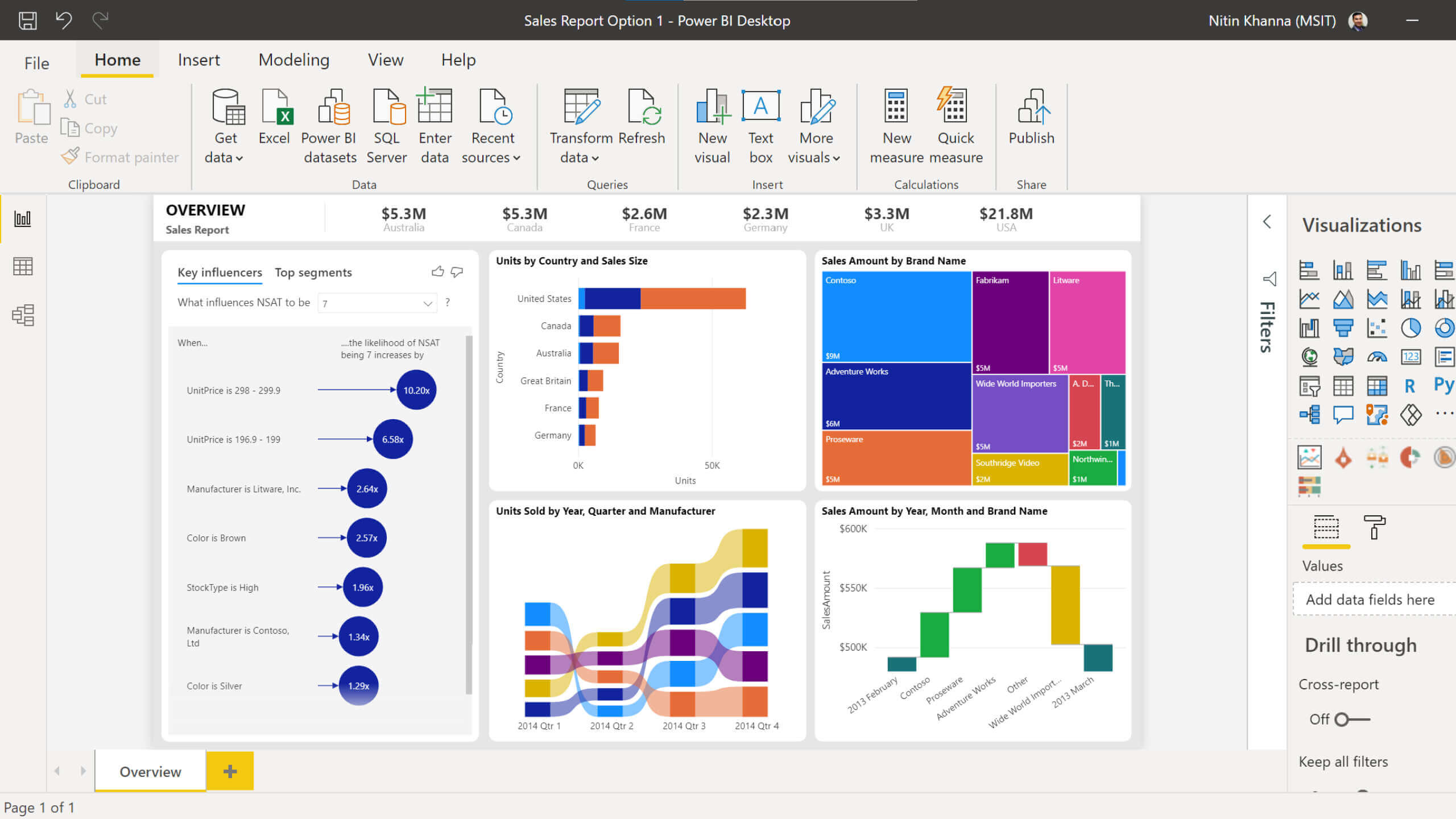The image size is (1456, 819).
Task: Select the Modeling ribbon tab
Action: pos(293,60)
